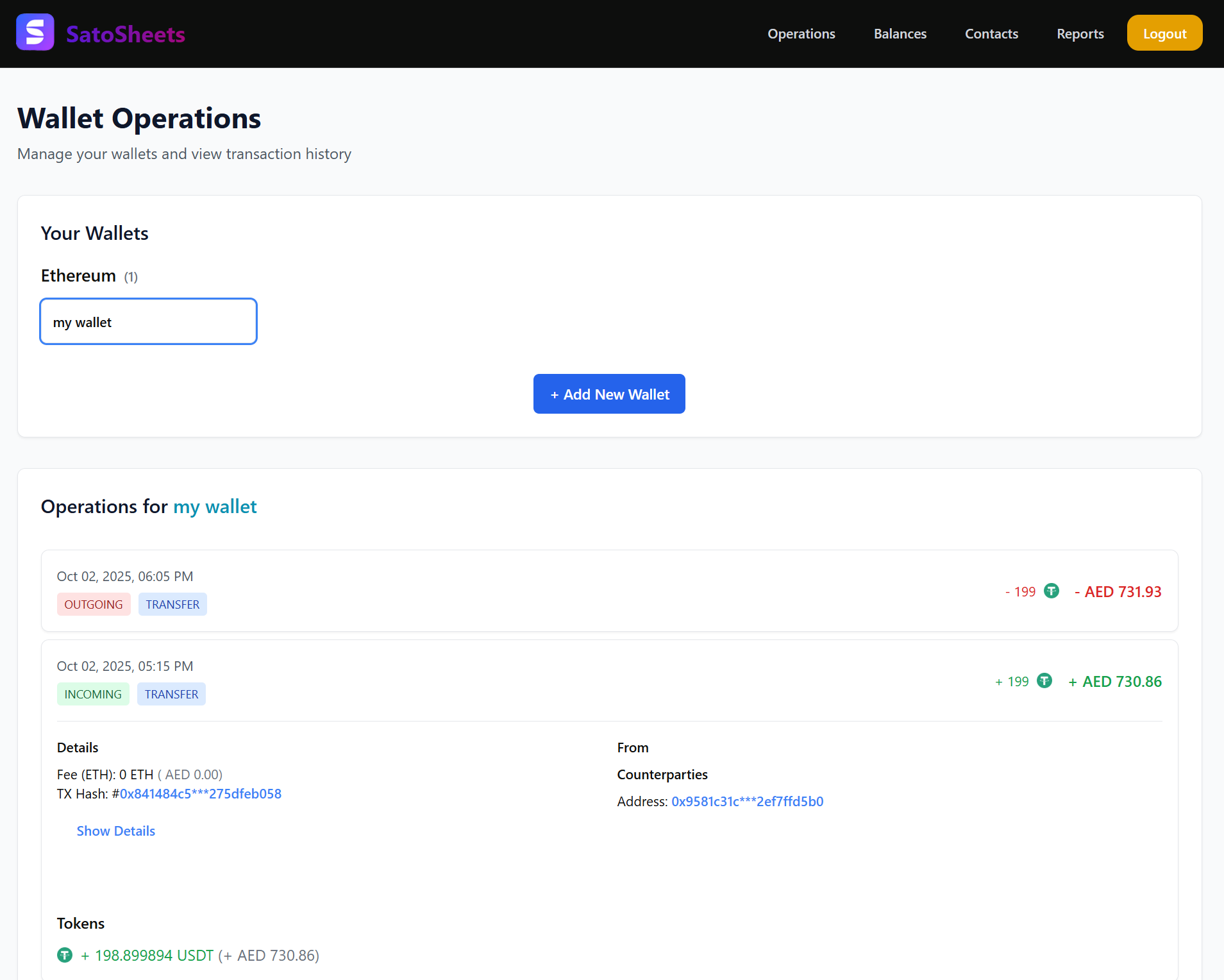
Task: Click the counterparty address 0x9581c31c link
Action: click(747, 801)
